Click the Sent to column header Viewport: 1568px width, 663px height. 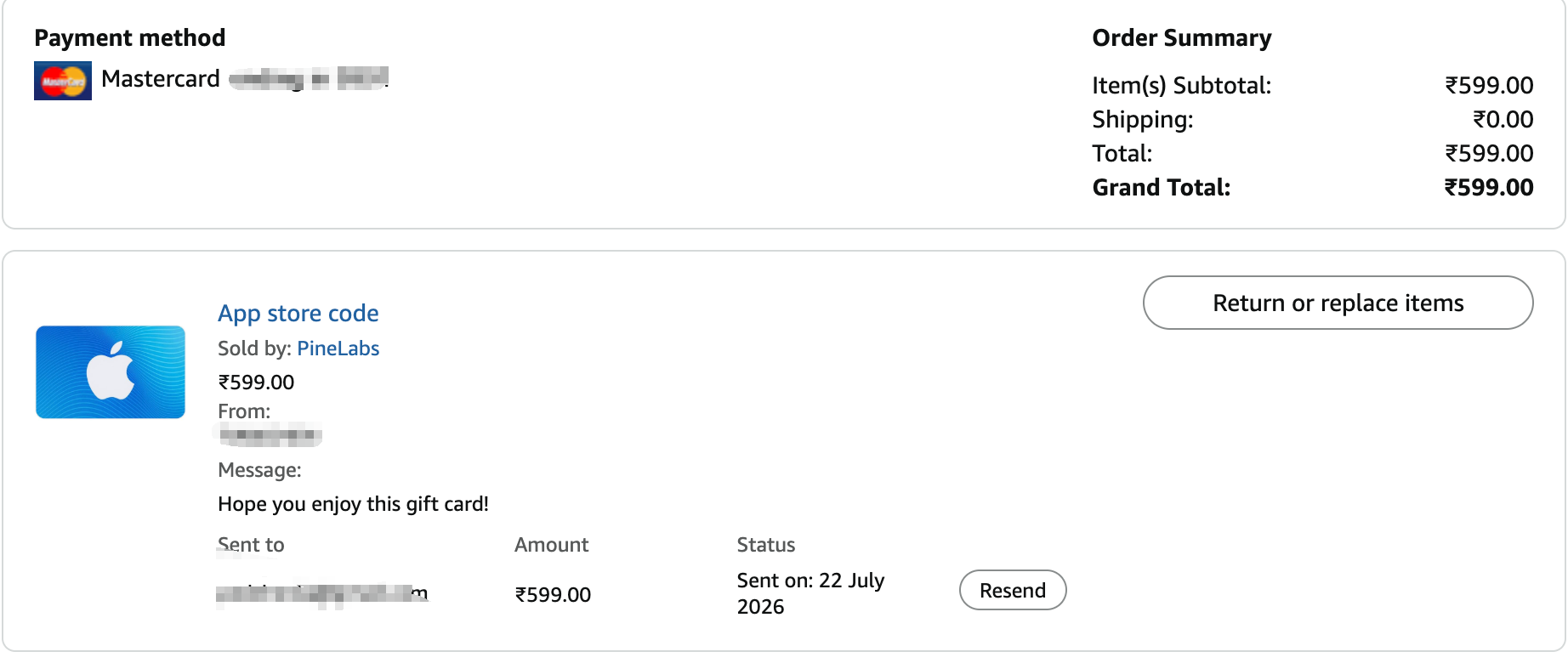(251, 545)
